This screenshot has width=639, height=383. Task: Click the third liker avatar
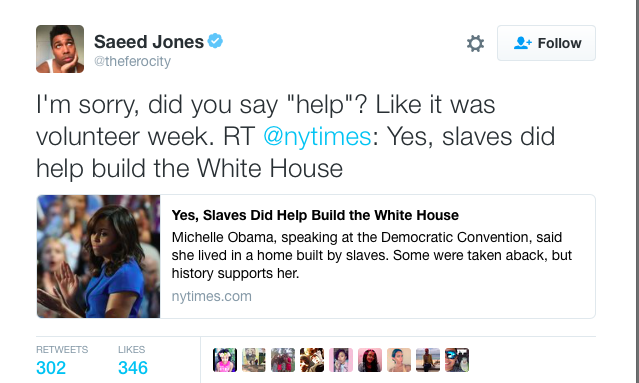[283, 360]
